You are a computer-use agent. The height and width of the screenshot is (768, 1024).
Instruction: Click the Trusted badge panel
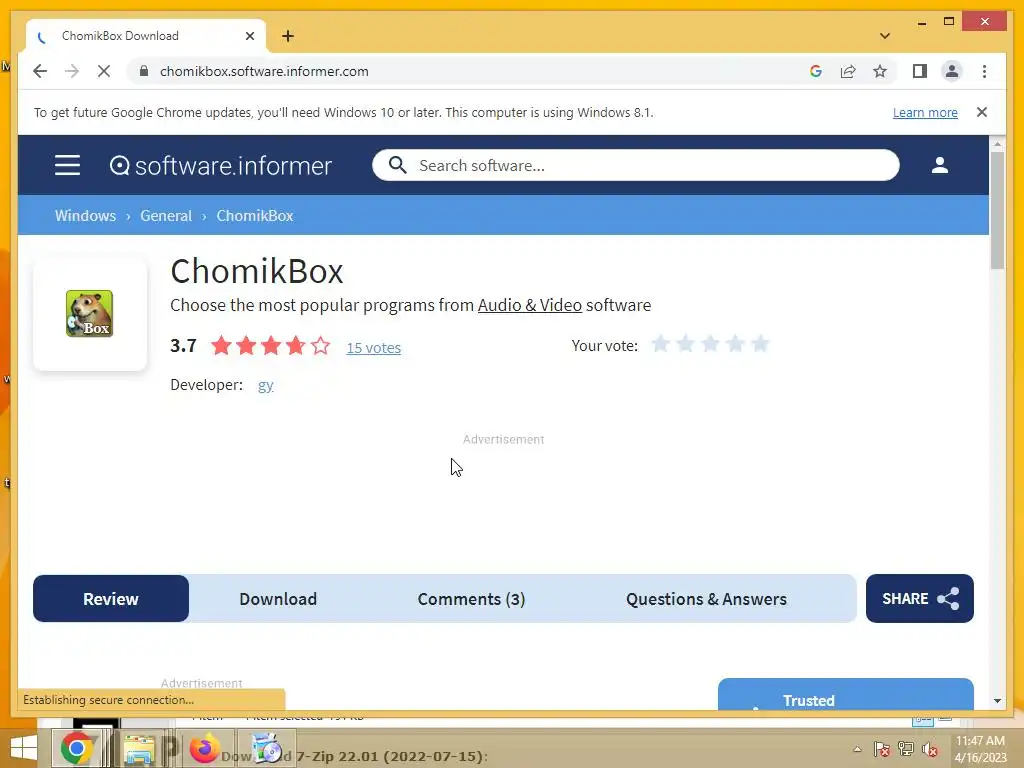pos(846,695)
